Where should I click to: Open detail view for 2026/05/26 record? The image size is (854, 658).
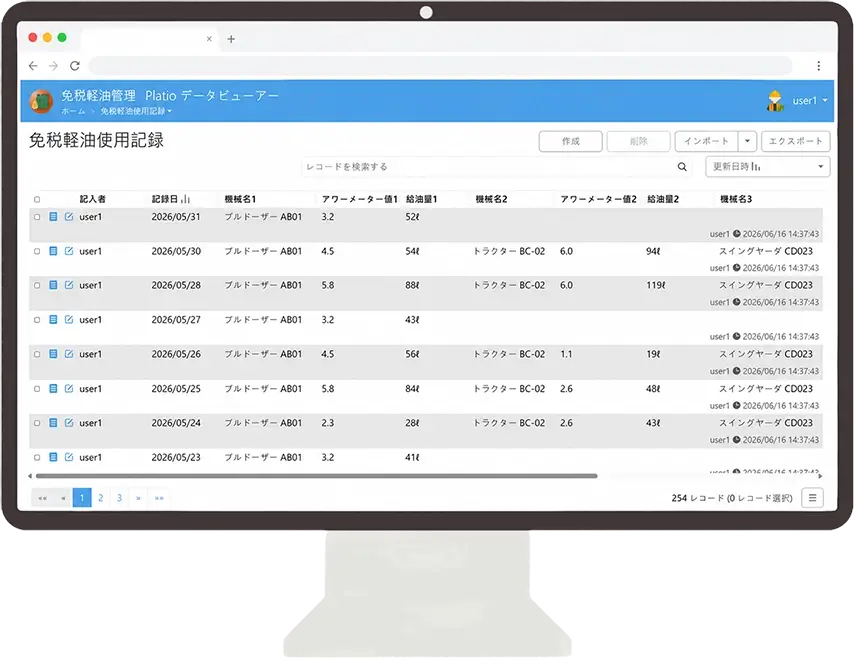coord(53,354)
